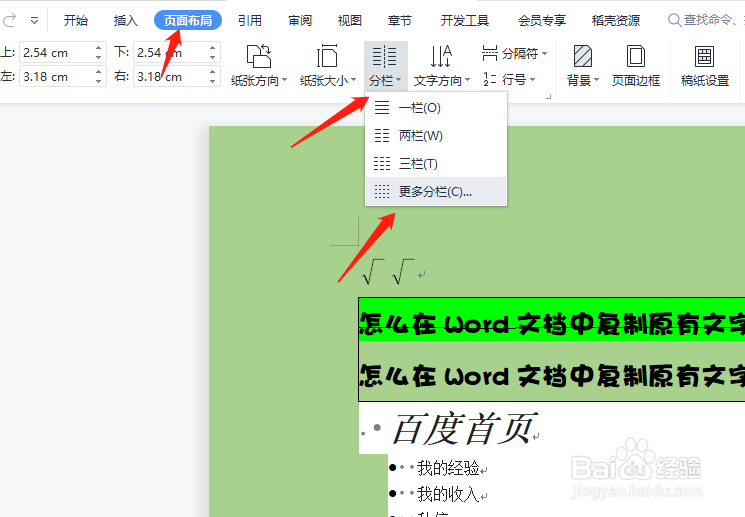This screenshot has height=517, width=745.
Task: Click the 文字方向 text direction icon
Action: 441,56
